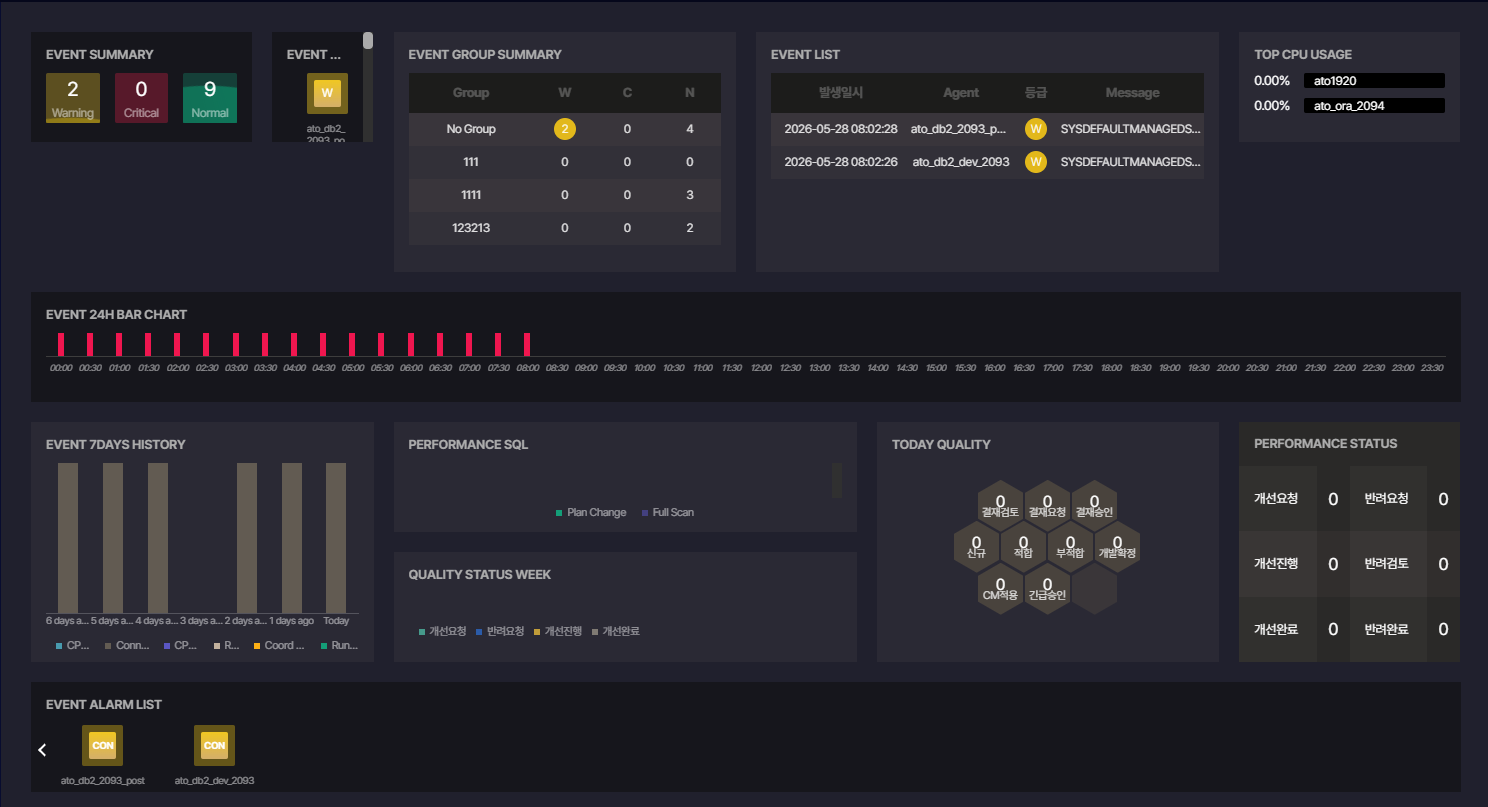Open CON alarm icon for ato_db2_dev_2093
Viewport: 1488px width, 807px height.
tap(214, 745)
